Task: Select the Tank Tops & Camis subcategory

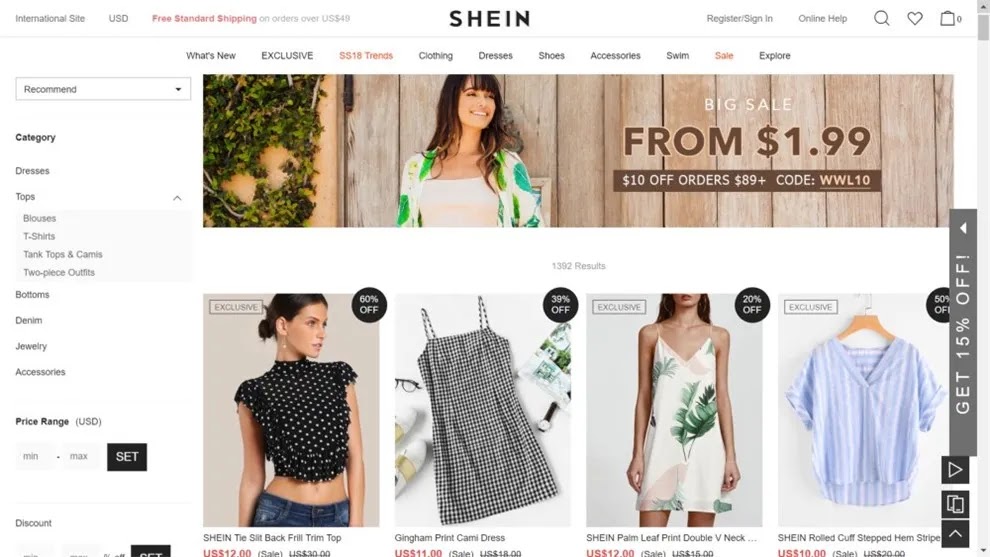Action: (63, 254)
